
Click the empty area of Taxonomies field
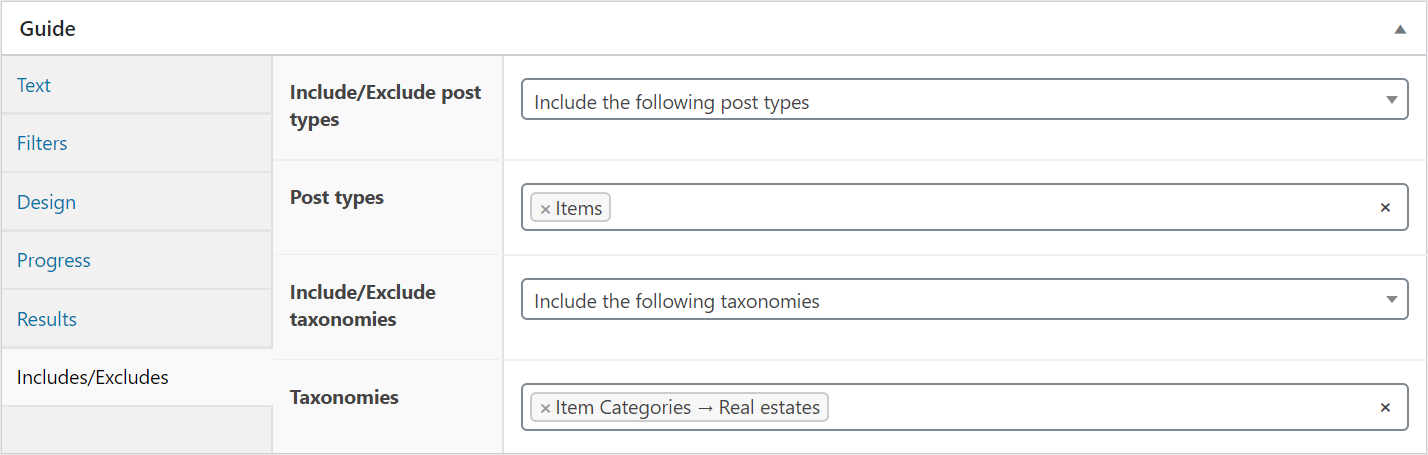(1100, 407)
